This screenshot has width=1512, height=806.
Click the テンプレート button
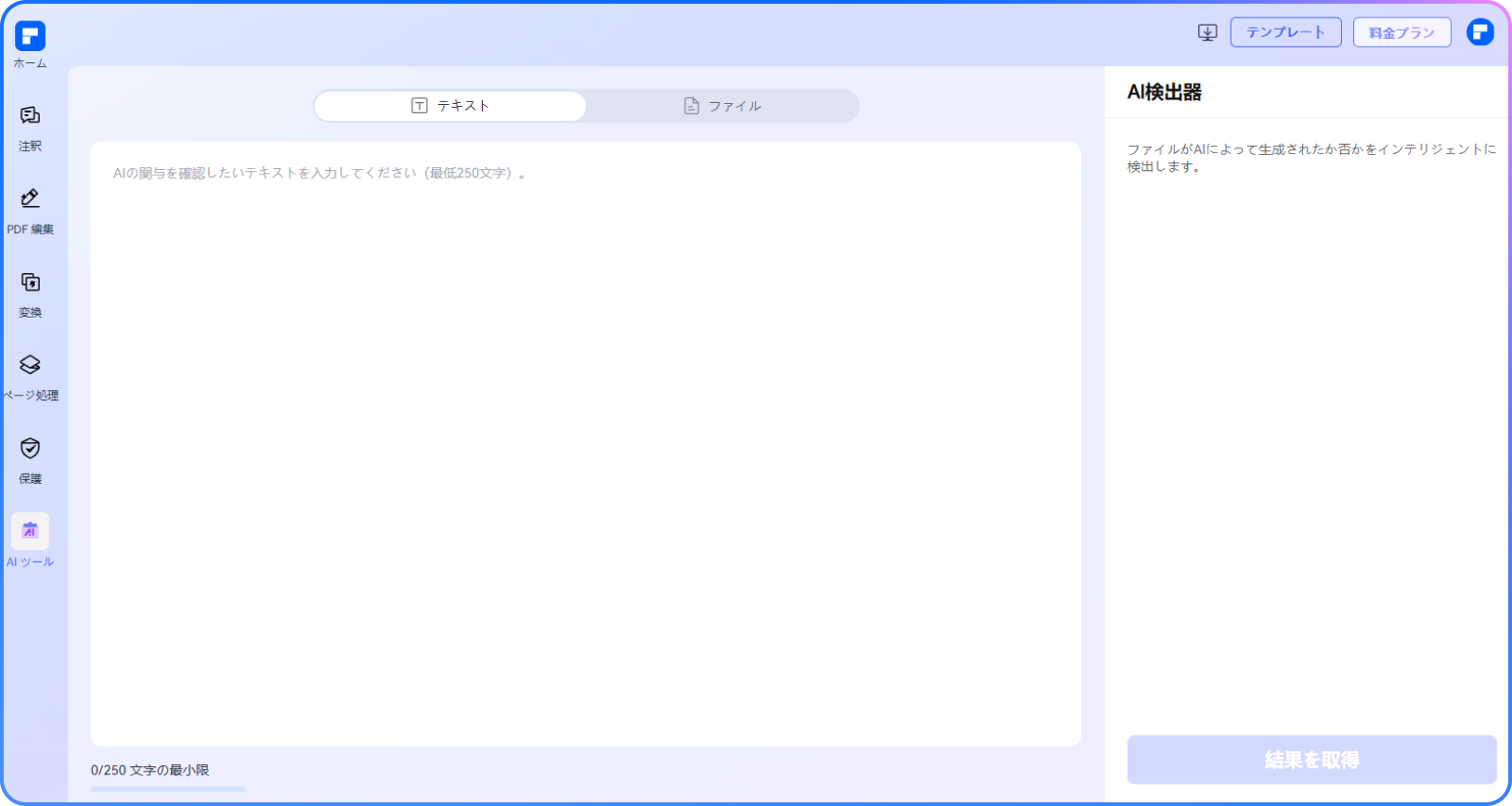[1285, 32]
